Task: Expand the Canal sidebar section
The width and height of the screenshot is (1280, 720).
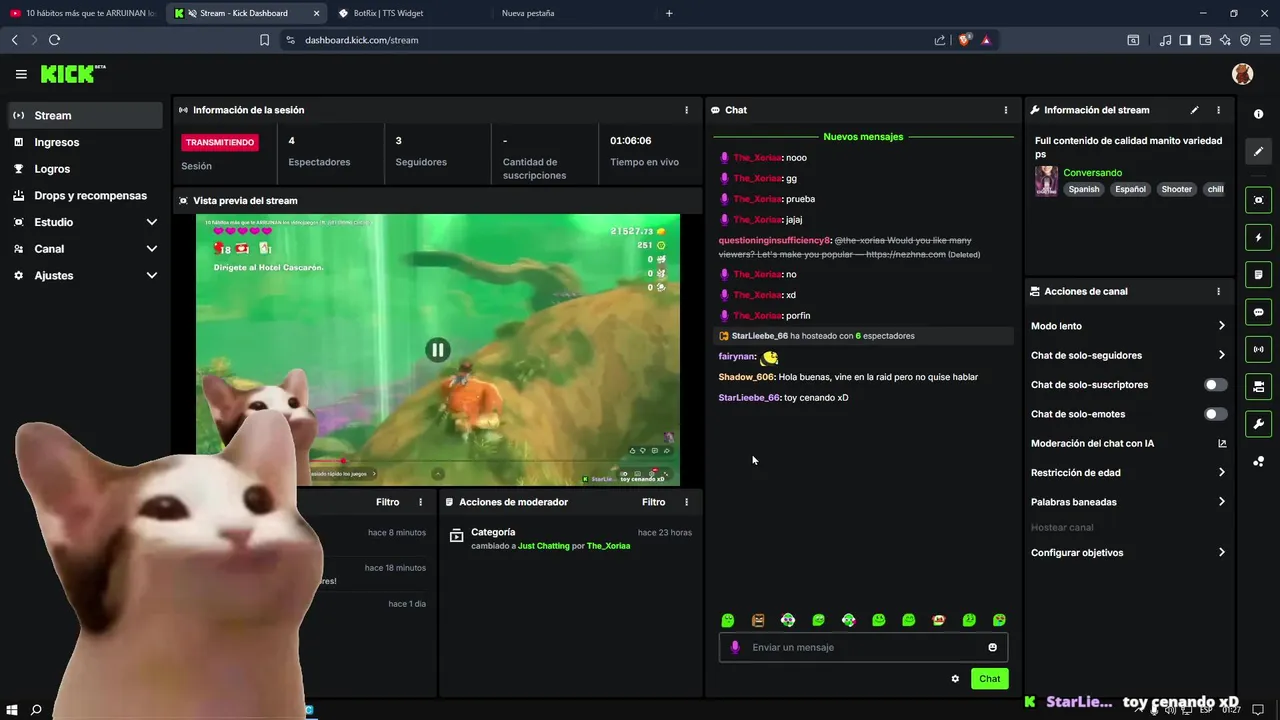Action: (85, 249)
